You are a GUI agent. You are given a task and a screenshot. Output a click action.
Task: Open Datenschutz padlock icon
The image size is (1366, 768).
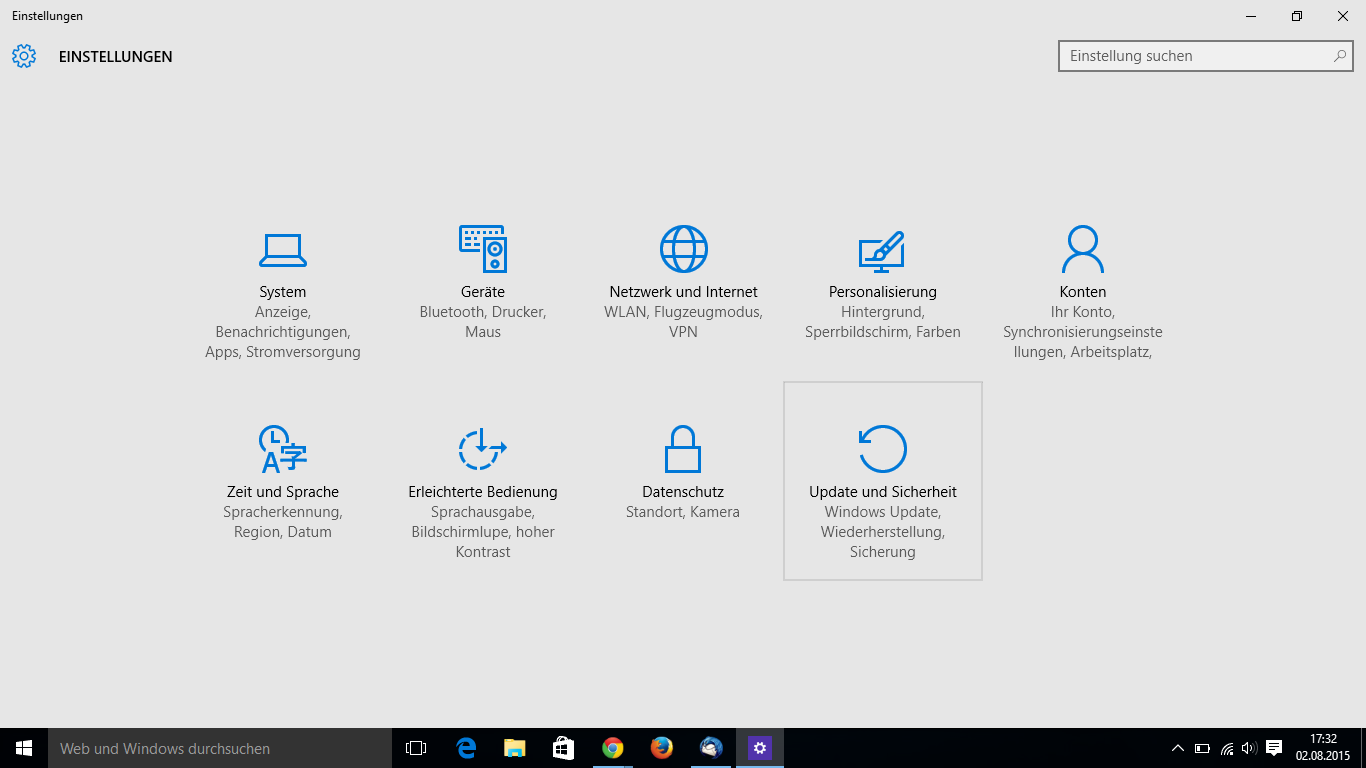683,449
